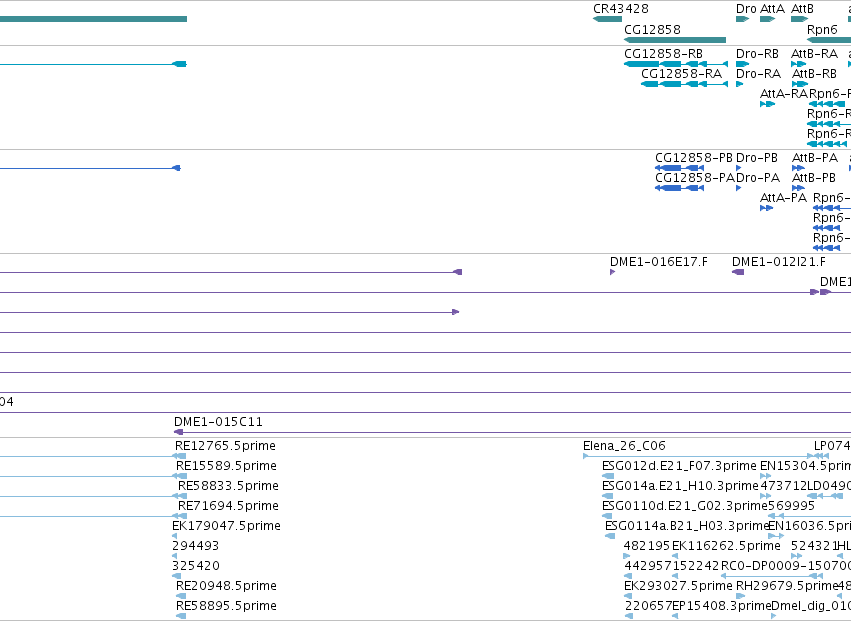Click the 325420 EST entry
Screen dimensions: 851x621
pyautogui.click(x=174, y=576)
